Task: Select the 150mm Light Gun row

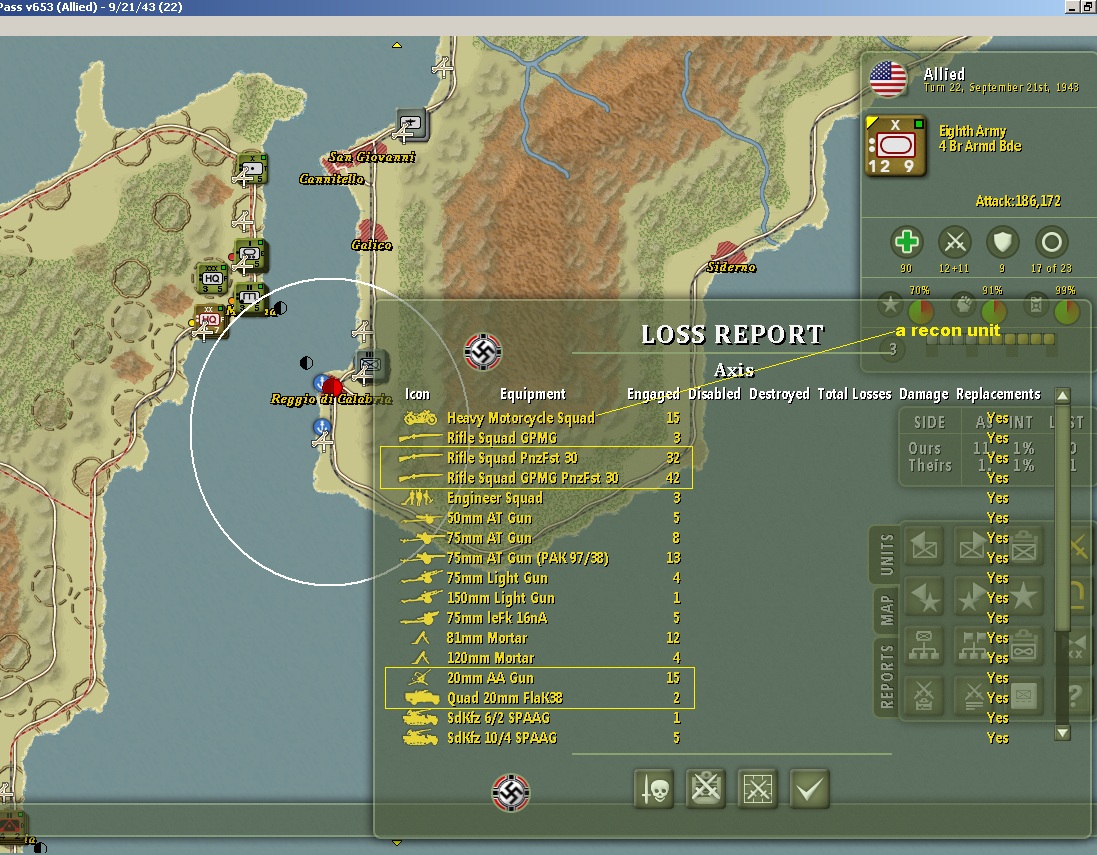Action: (707, 598)
